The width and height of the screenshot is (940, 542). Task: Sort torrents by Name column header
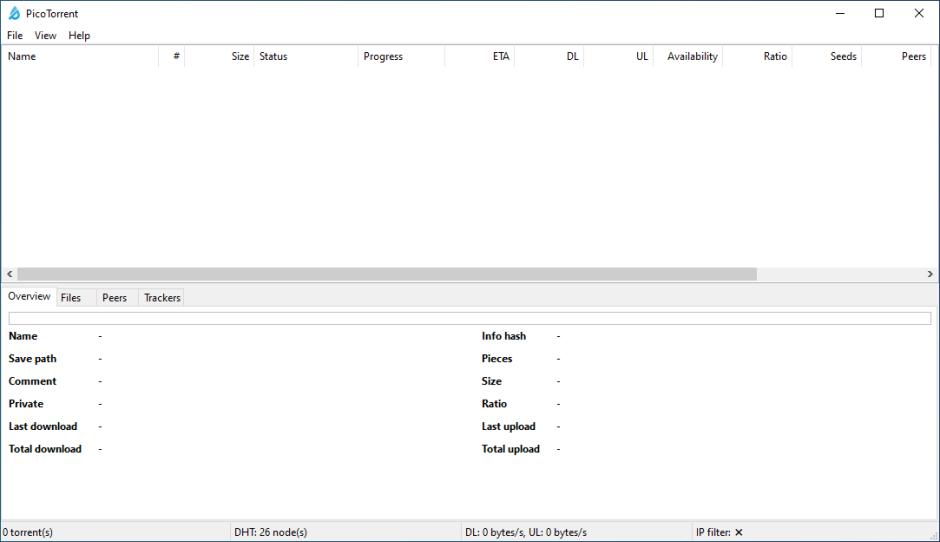click(x=80, y=57)
